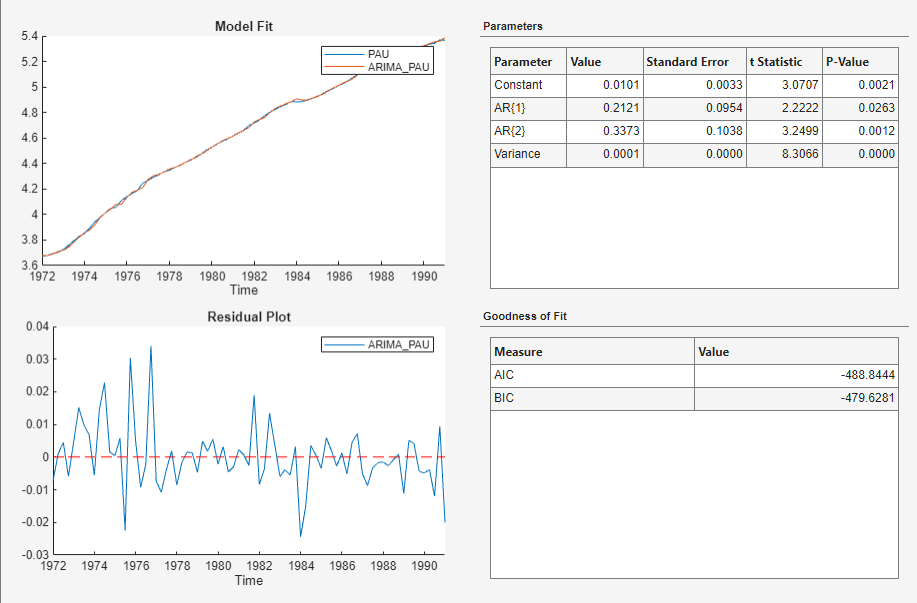Viewport: 917px width, 603px height.
Task: Select the Model Fit plot title
Action: tap(244, 26)
